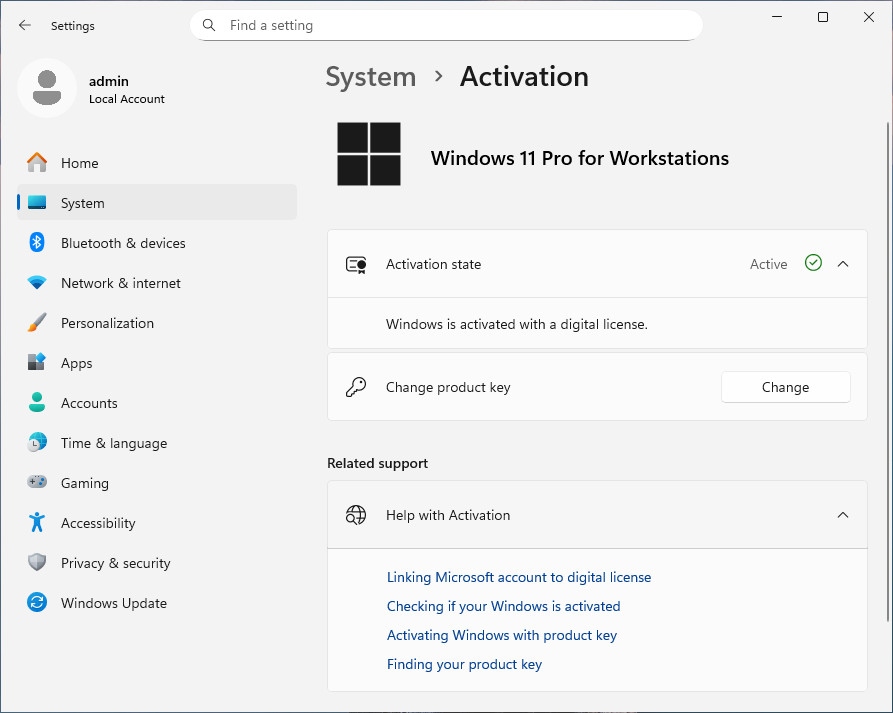
Task: Click the Find a setting search box
Action: coord(446,25)
